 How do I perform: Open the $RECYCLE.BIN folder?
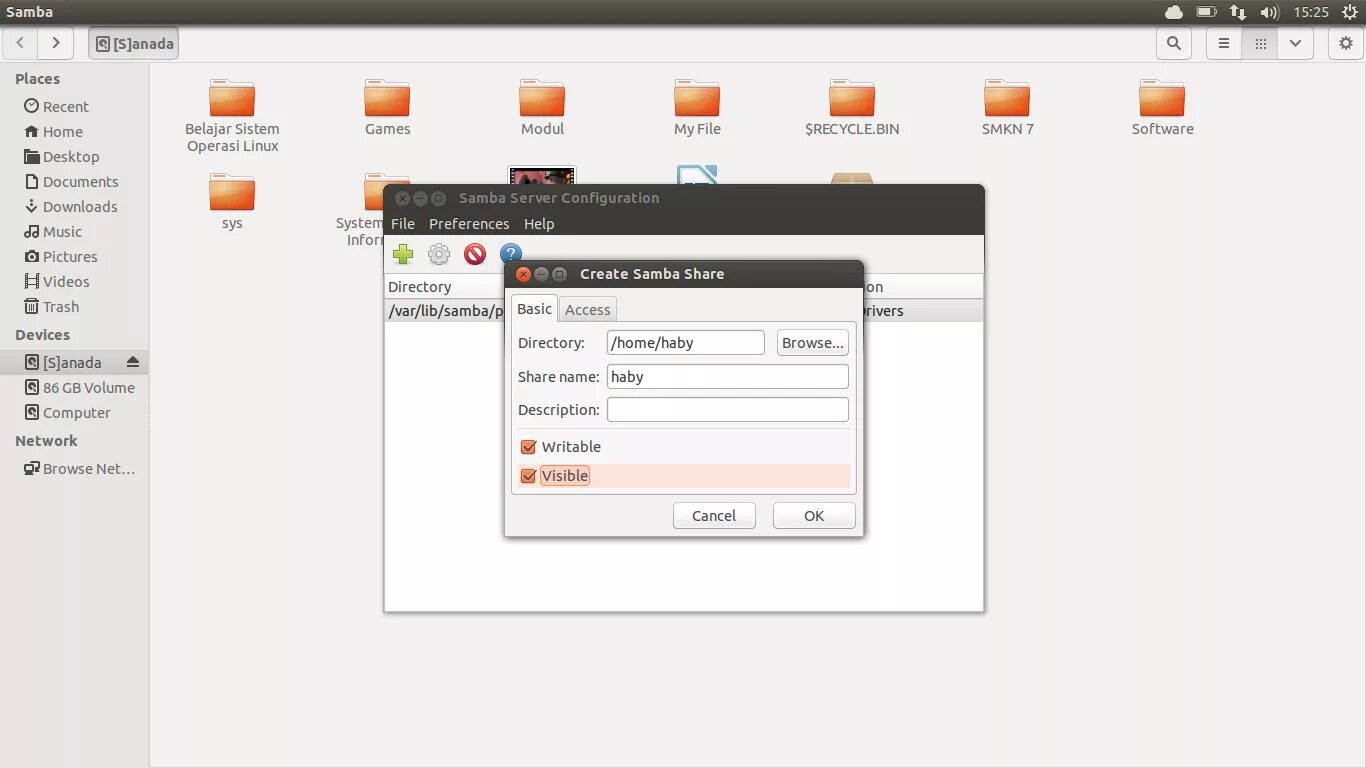[x=852, y=108]
